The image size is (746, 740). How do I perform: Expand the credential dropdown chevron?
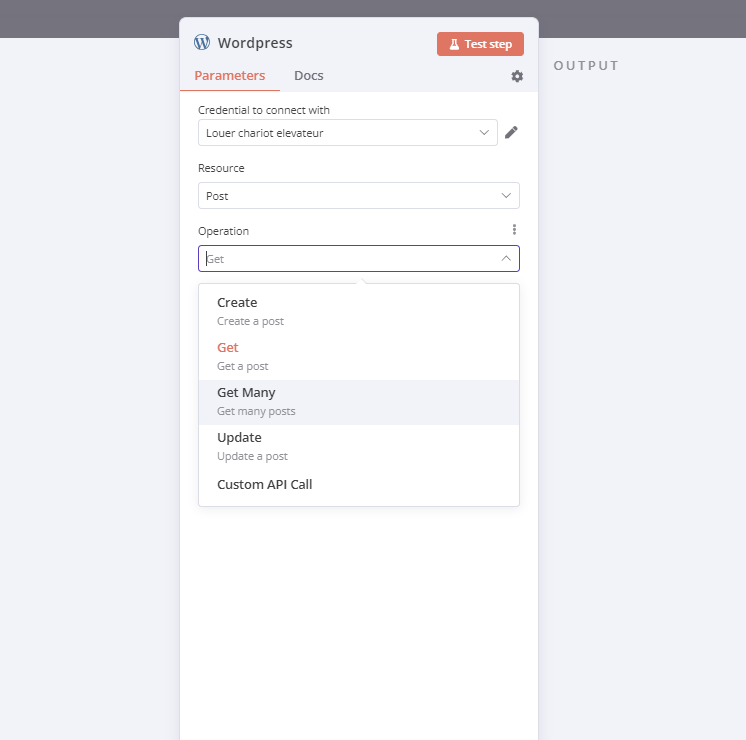point(484,133)
